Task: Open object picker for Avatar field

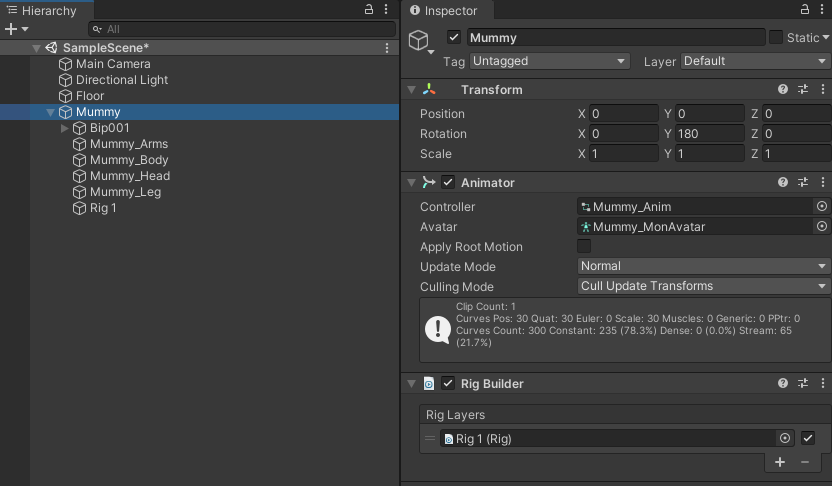Action: (x=822, y=226)
